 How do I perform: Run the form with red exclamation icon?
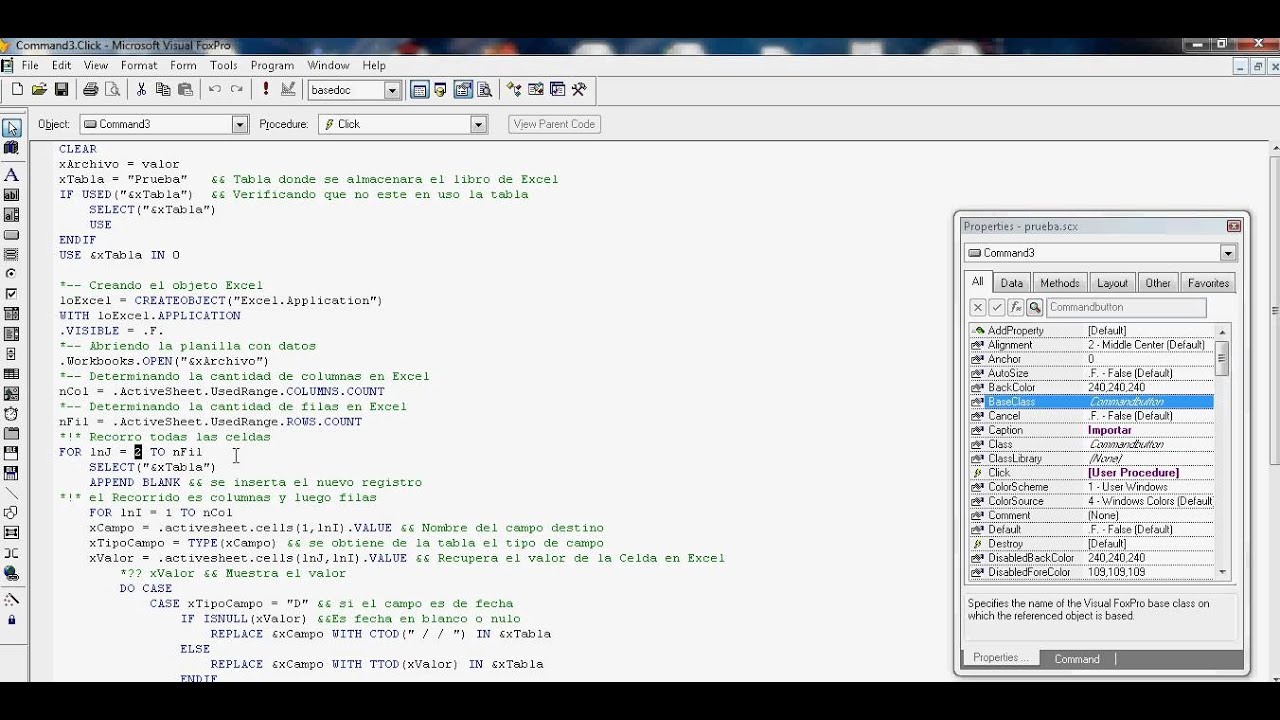(266, 90)
